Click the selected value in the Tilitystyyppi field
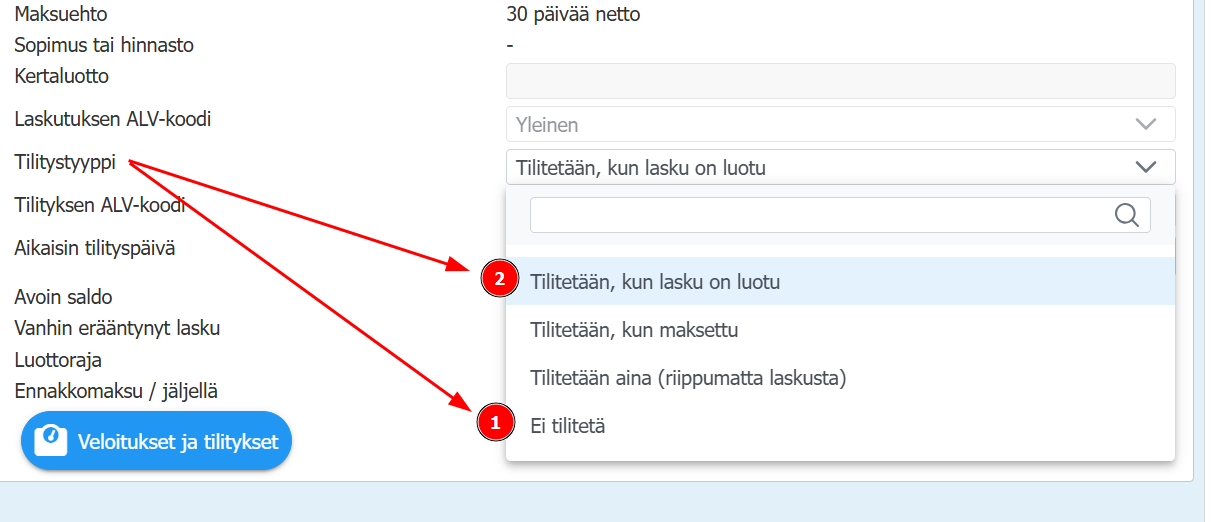Image resolution: width=1218 pixels, height=522 pixels. pyautogui.click(x=641, y=168)
